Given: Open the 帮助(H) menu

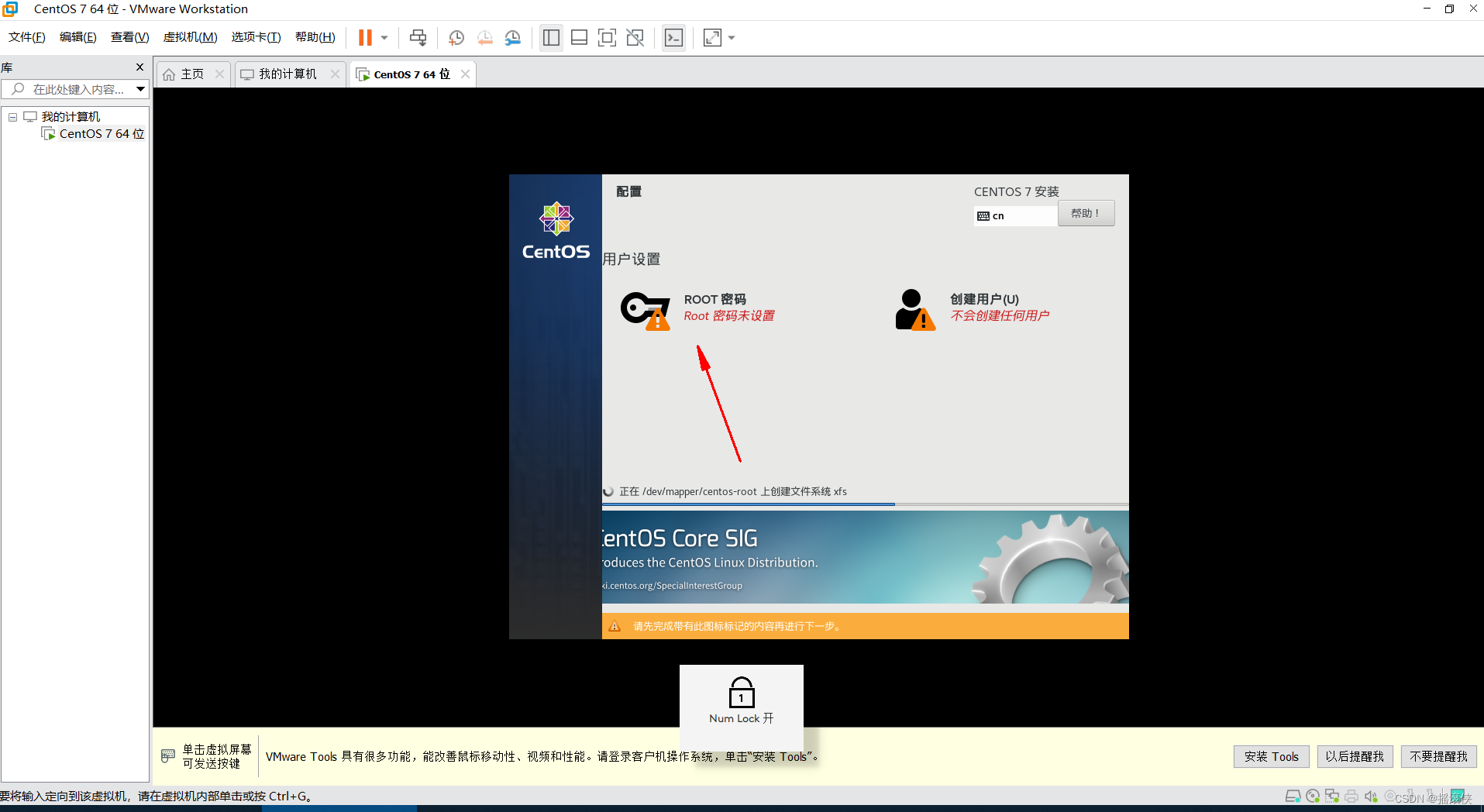Looking at the screenshot, I should click(315, 37).
